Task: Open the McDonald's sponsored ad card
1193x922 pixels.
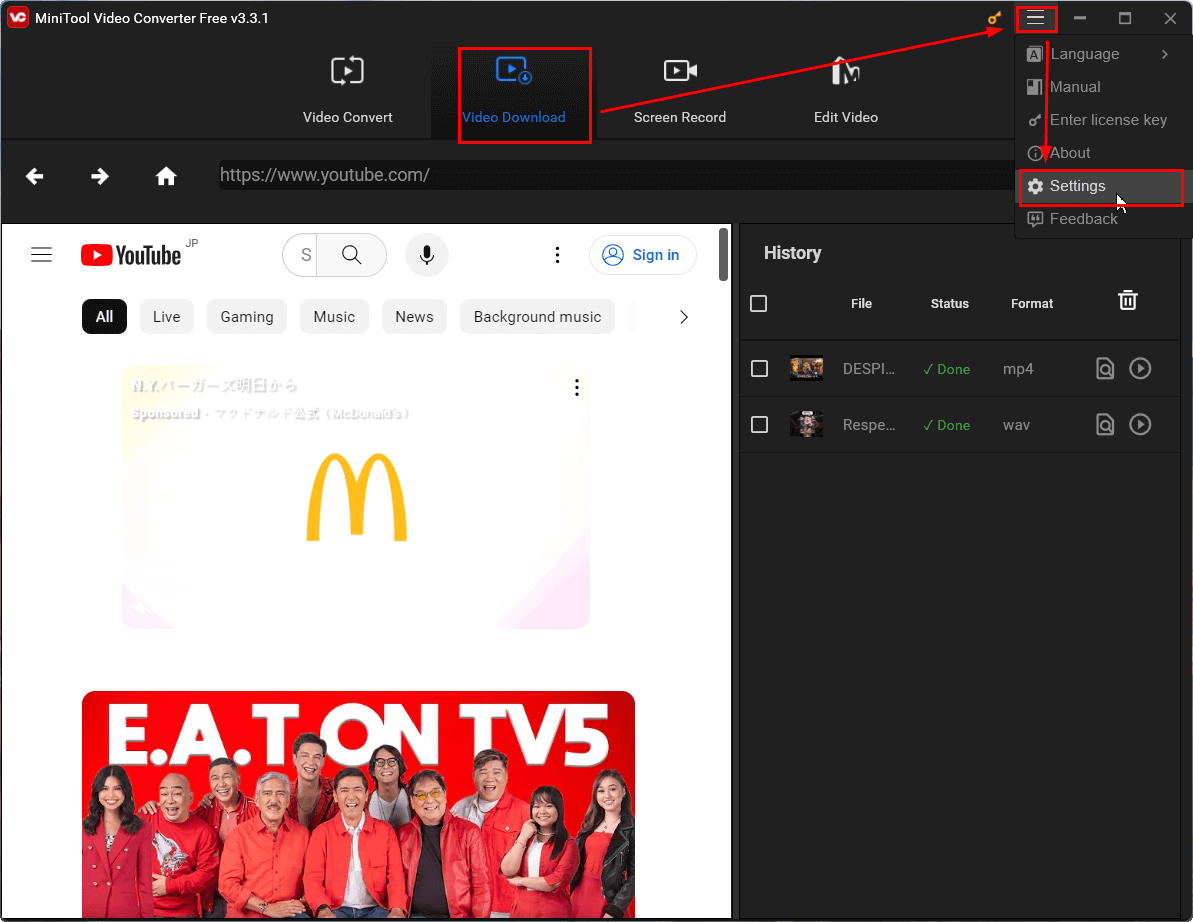Action: [356, 497]
